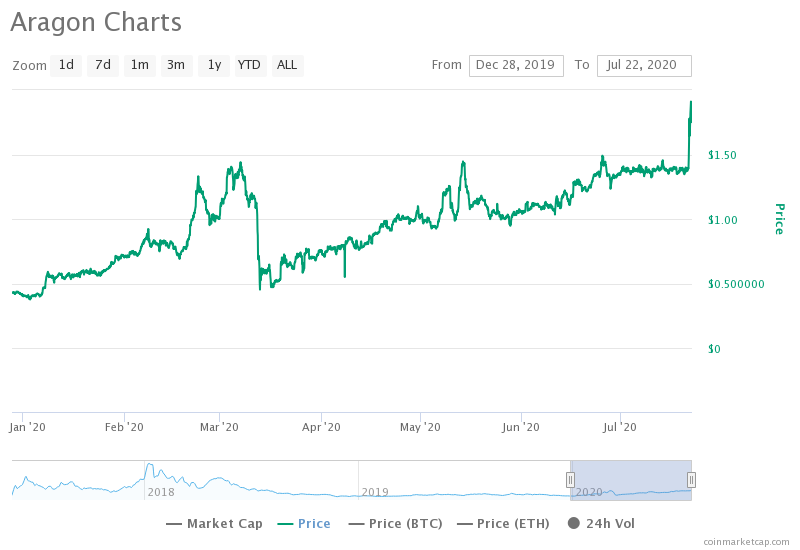
Task: Set zoom range to 1d
Action: point(66,65)
